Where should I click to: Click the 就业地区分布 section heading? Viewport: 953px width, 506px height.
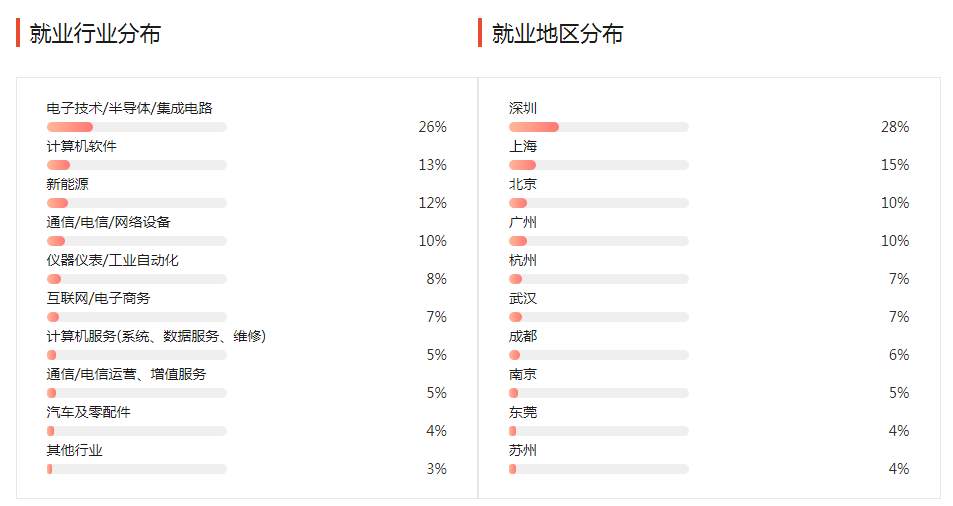pos(557,34)
